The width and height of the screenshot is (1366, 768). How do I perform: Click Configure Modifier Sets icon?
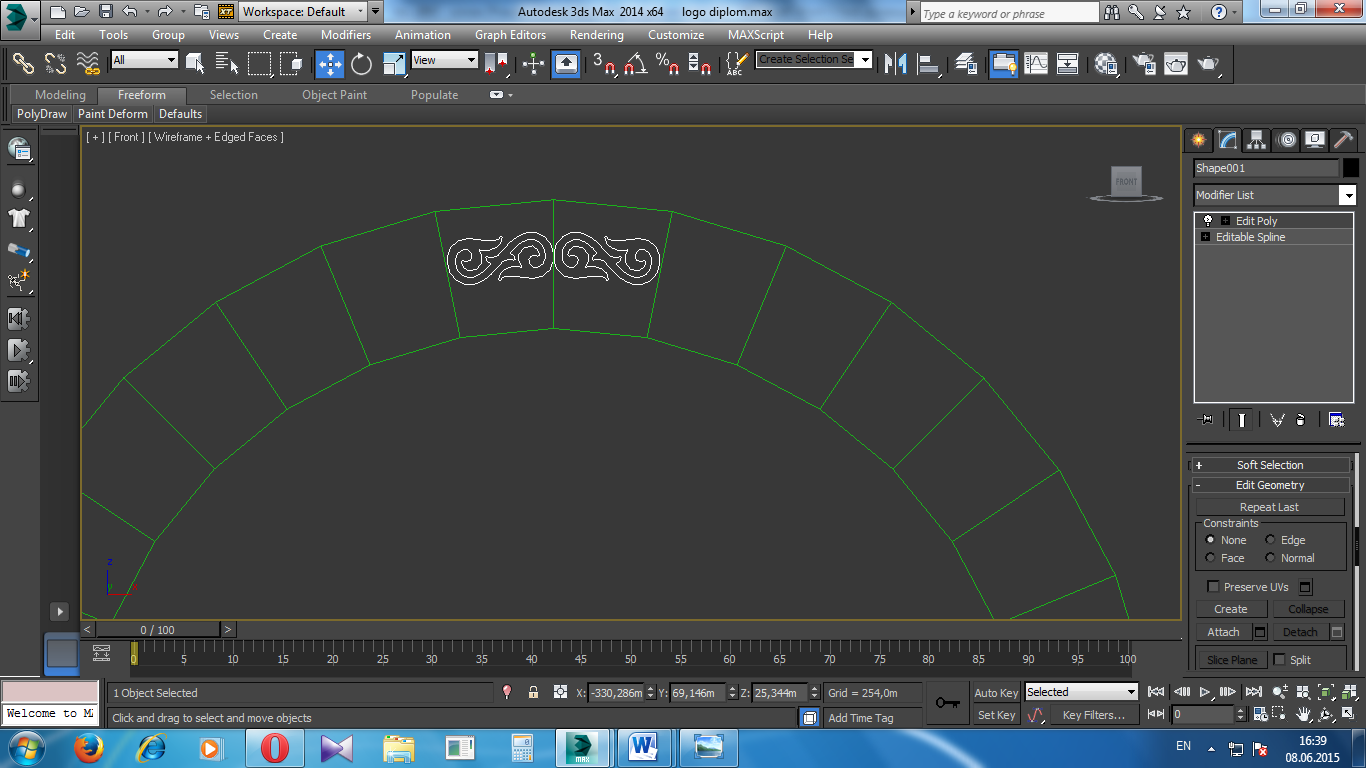tap(1336, 420)
